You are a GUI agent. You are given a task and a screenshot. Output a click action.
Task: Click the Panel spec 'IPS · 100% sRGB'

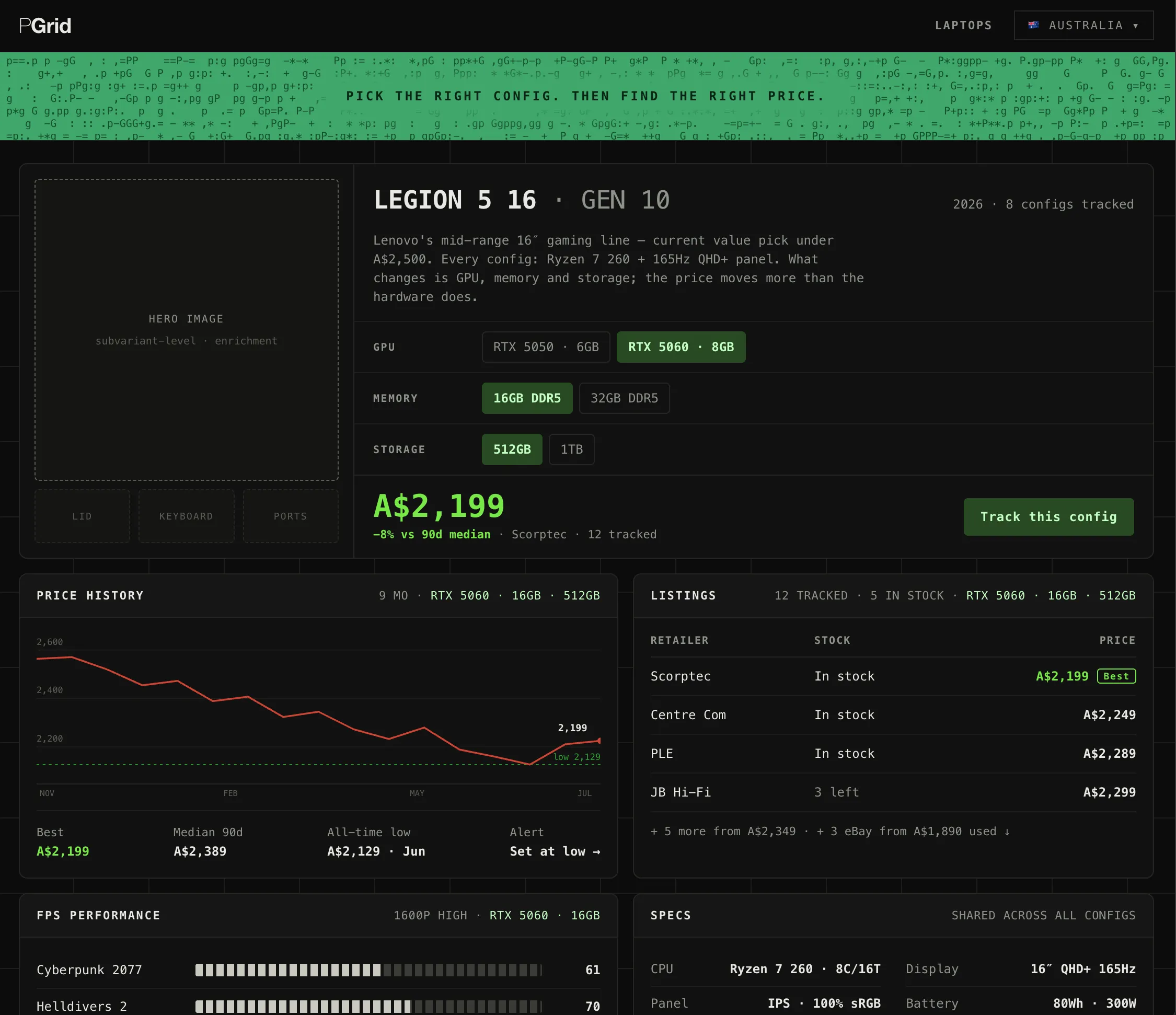(824, 1003)
